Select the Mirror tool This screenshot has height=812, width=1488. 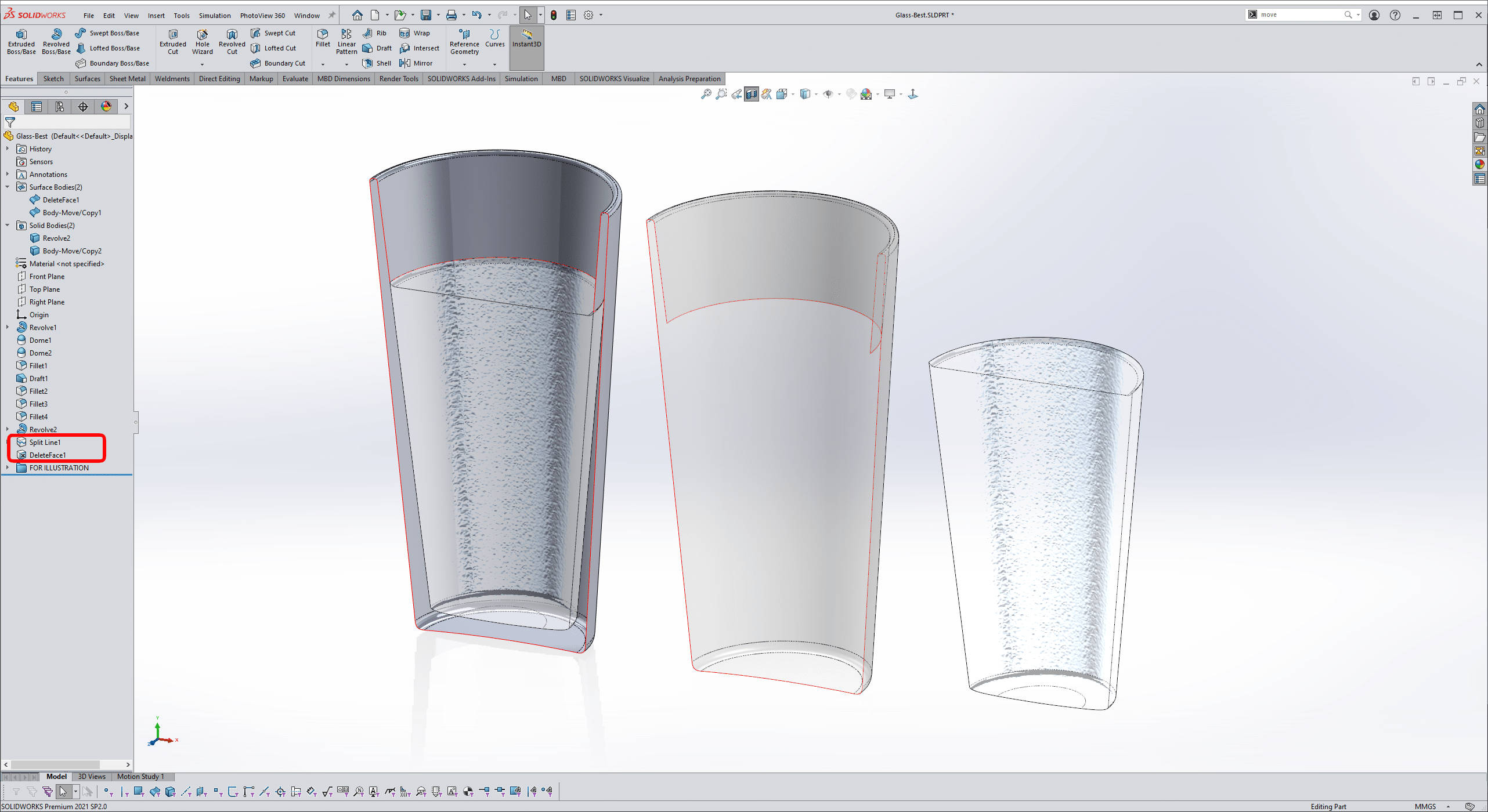(416, 63)
